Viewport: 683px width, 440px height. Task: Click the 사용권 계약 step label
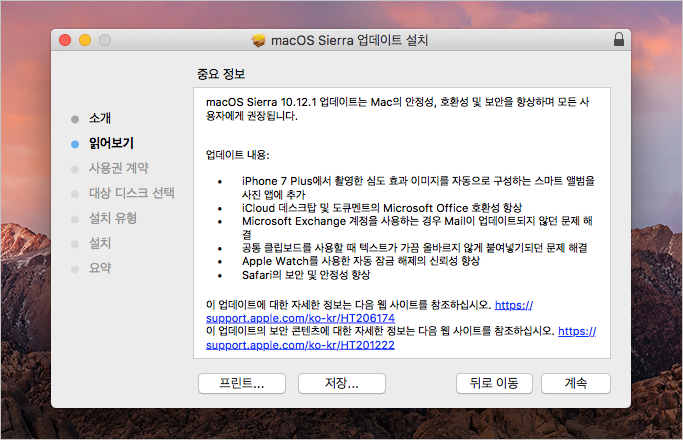119,168
